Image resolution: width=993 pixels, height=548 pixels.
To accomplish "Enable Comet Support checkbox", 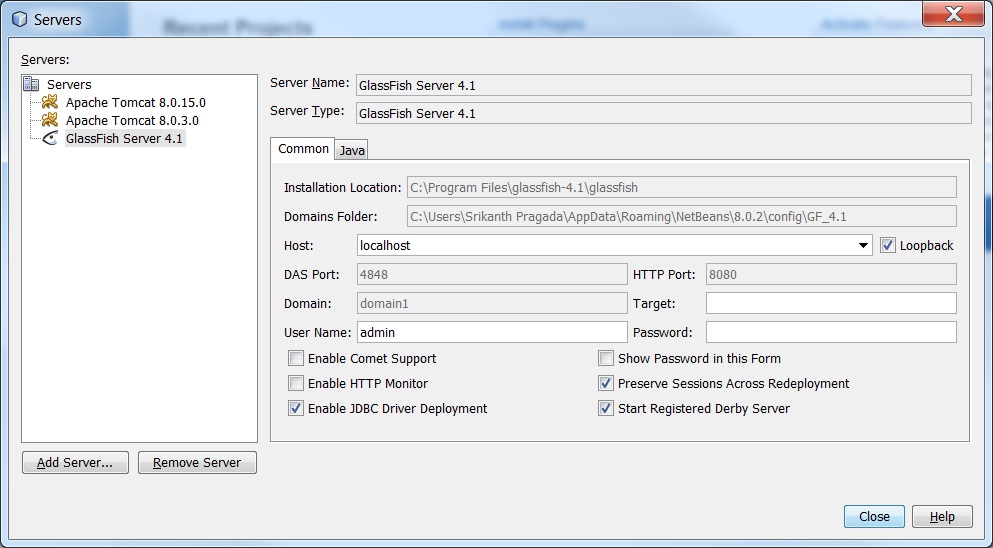I will 296,359.
